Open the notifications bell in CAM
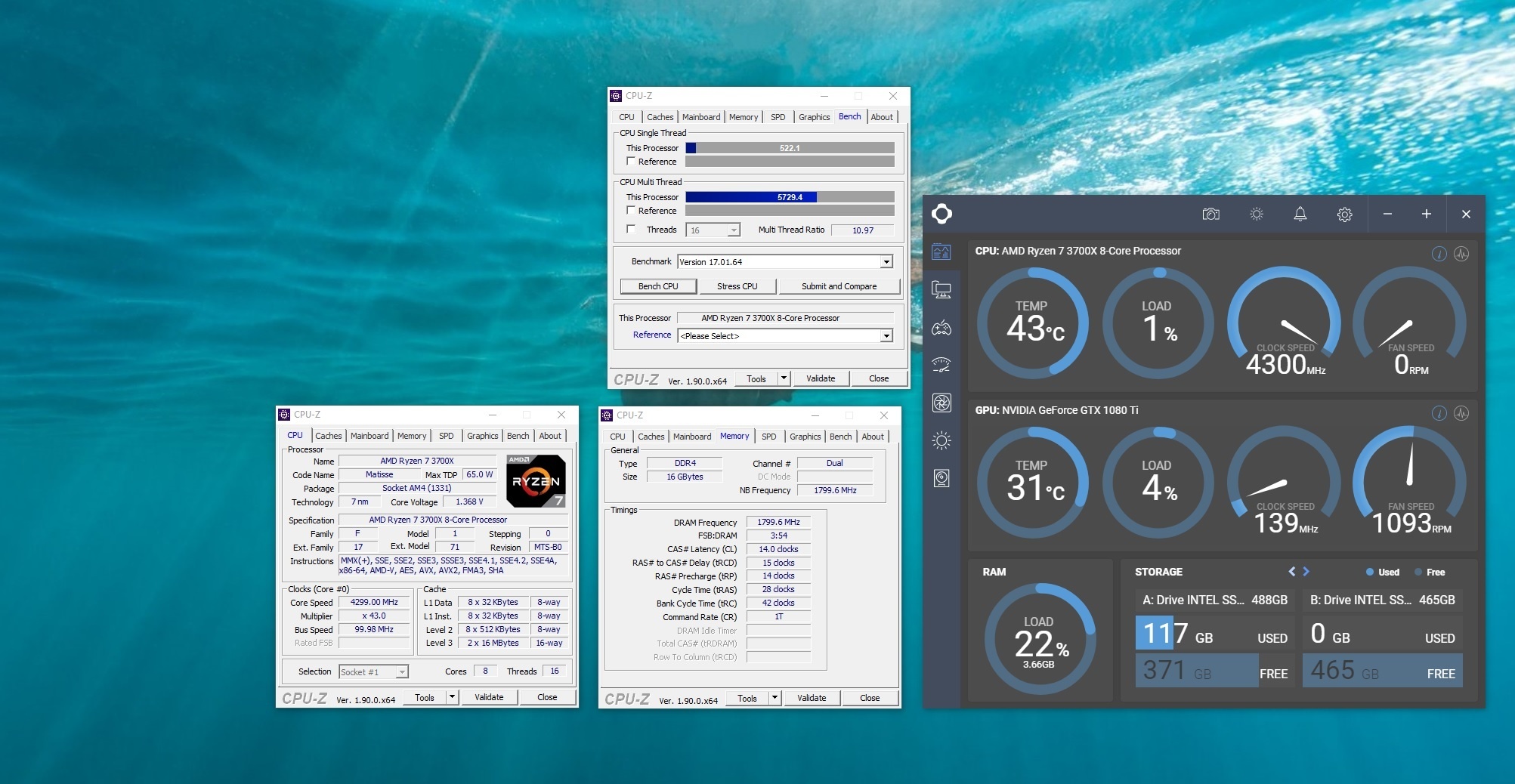Screen dimensions: 1515x784 click(x=1300, y=215)
